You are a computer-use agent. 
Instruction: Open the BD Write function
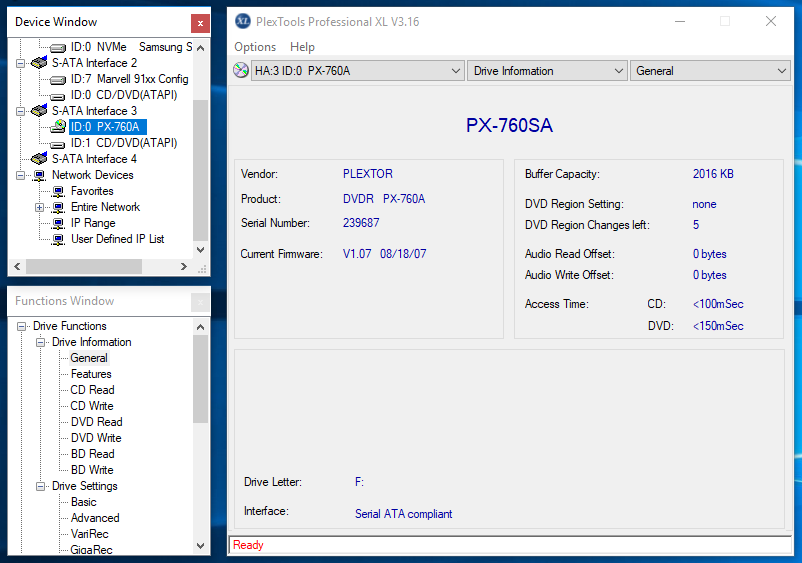point(92,469)
